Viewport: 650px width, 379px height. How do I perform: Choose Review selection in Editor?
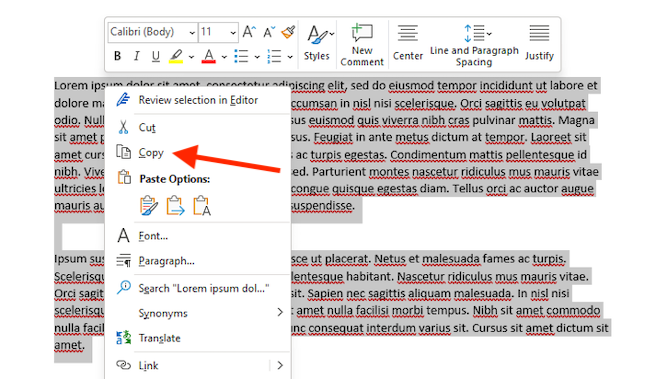198,100
